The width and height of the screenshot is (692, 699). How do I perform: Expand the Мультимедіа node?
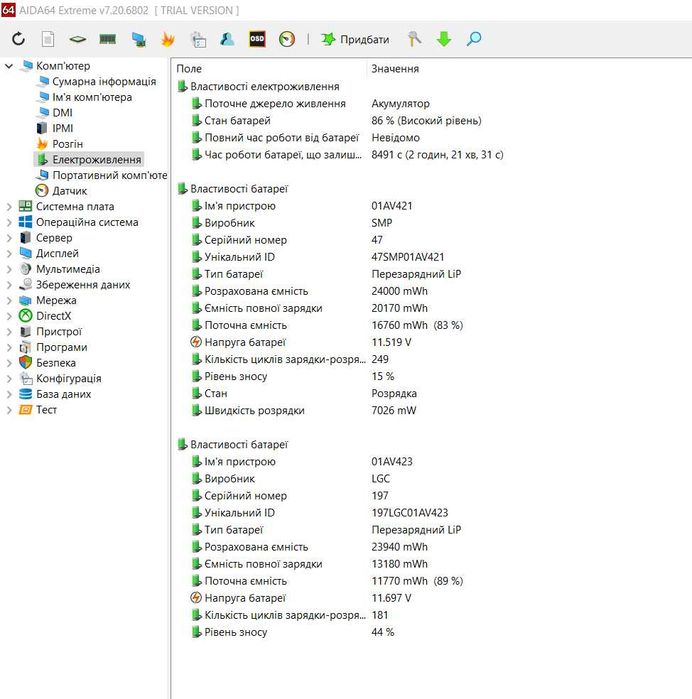tap(9, 269)
